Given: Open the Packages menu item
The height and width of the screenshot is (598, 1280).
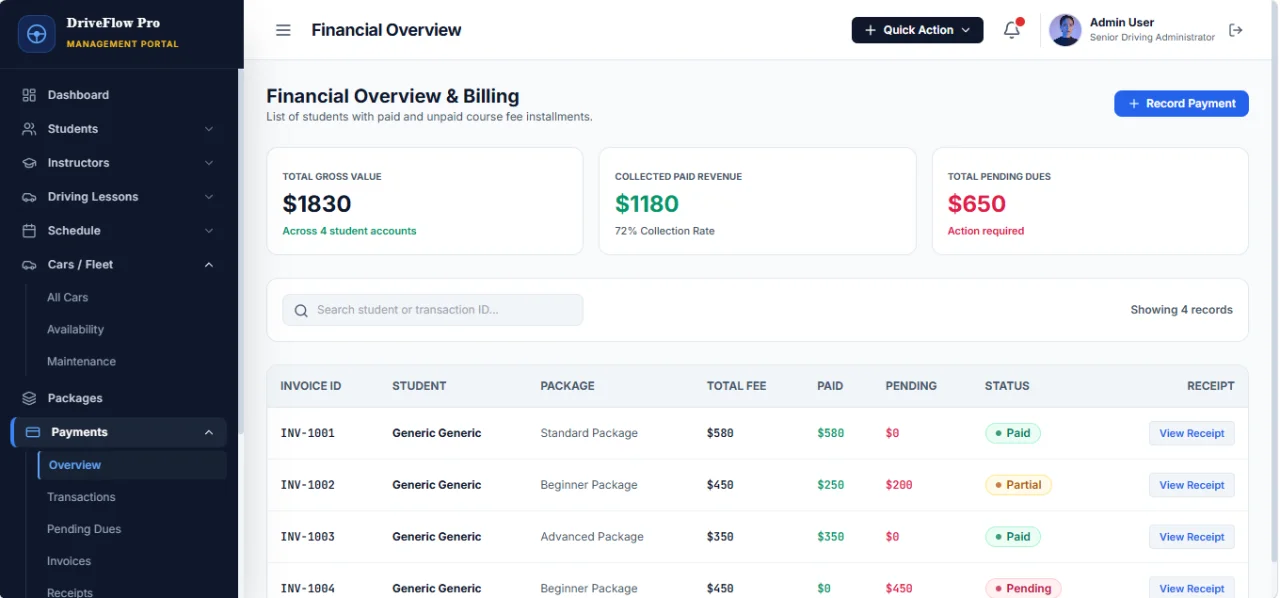Looking at the screenshot, I should tap(119, 398).
